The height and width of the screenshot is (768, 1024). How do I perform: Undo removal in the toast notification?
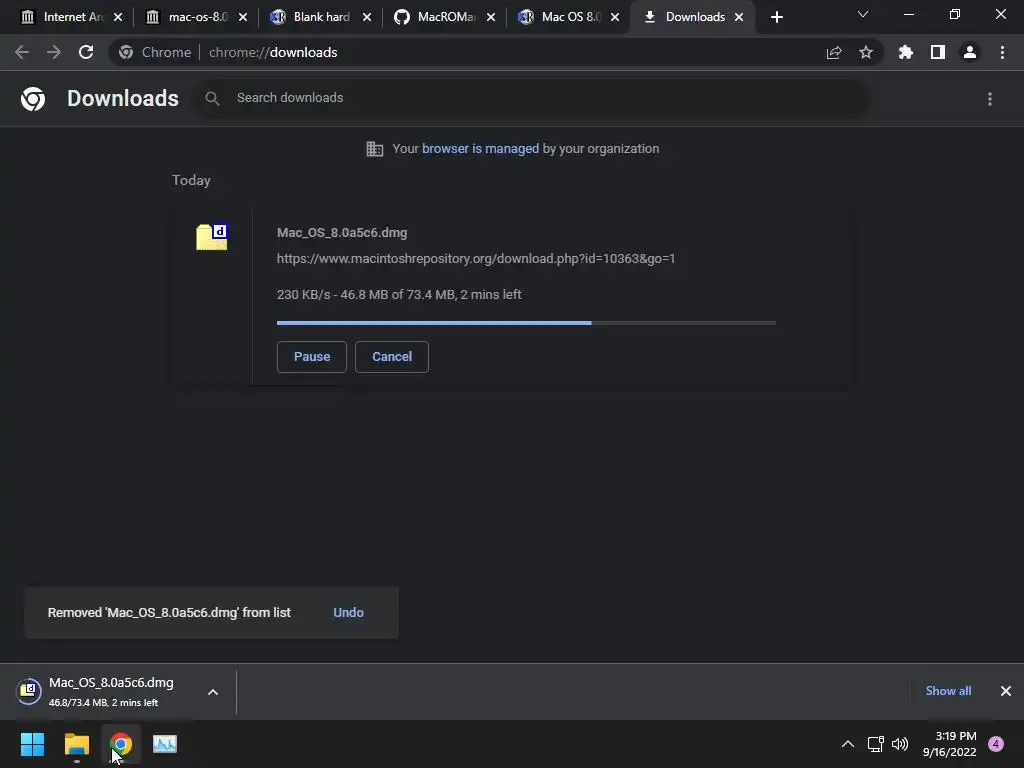coord(348,613)
